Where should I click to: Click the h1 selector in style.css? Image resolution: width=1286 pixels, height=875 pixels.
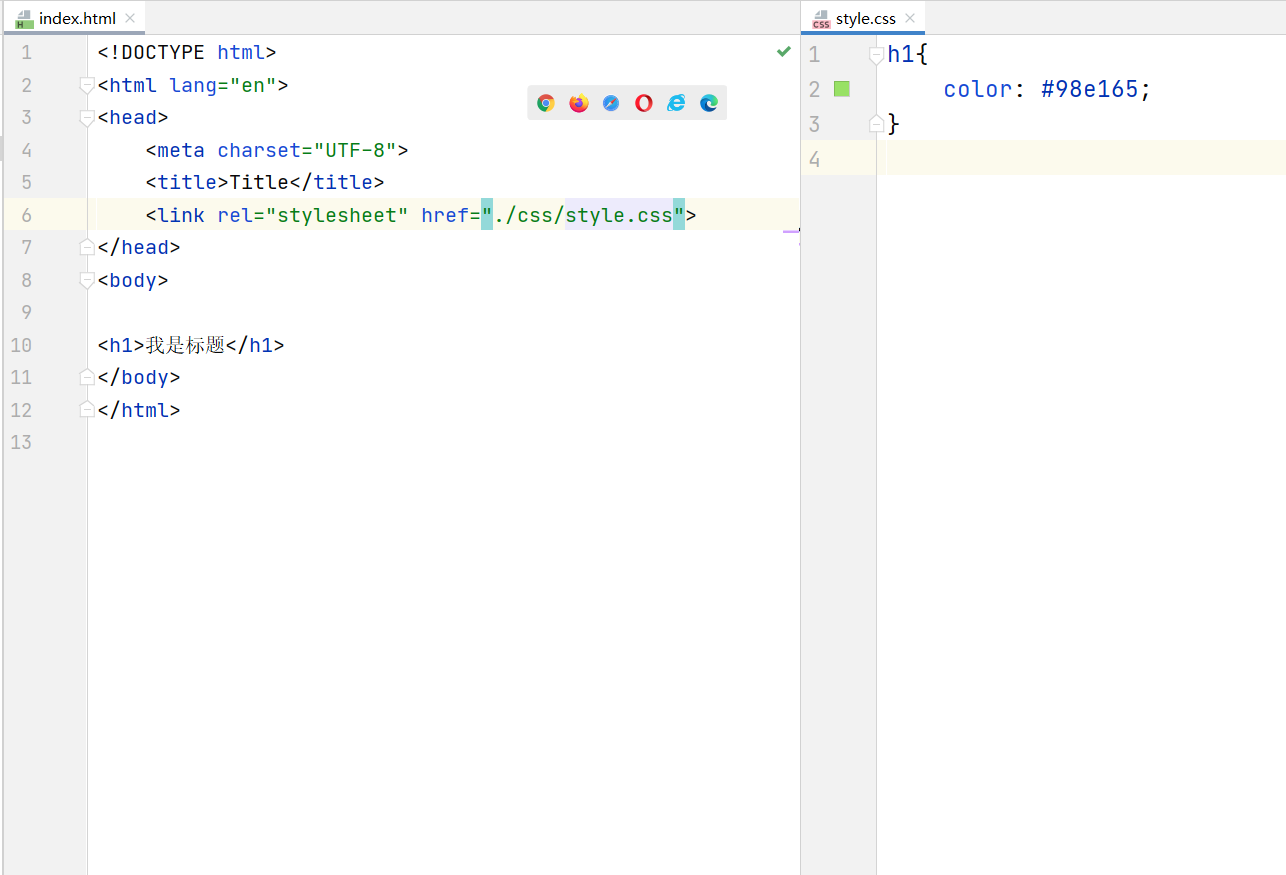point(901,54)
